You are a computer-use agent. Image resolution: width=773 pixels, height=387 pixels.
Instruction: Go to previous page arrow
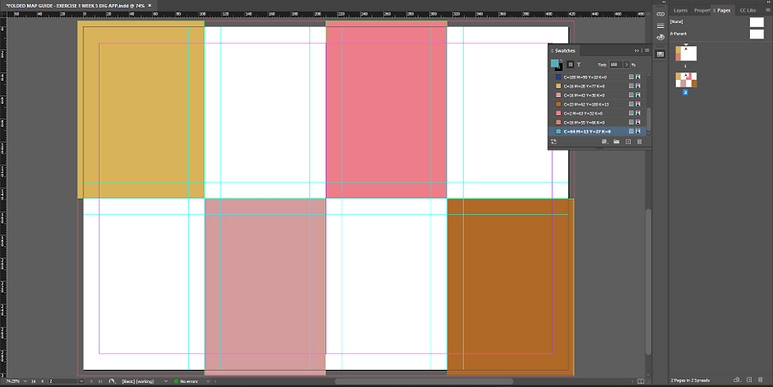pos(42,381)
